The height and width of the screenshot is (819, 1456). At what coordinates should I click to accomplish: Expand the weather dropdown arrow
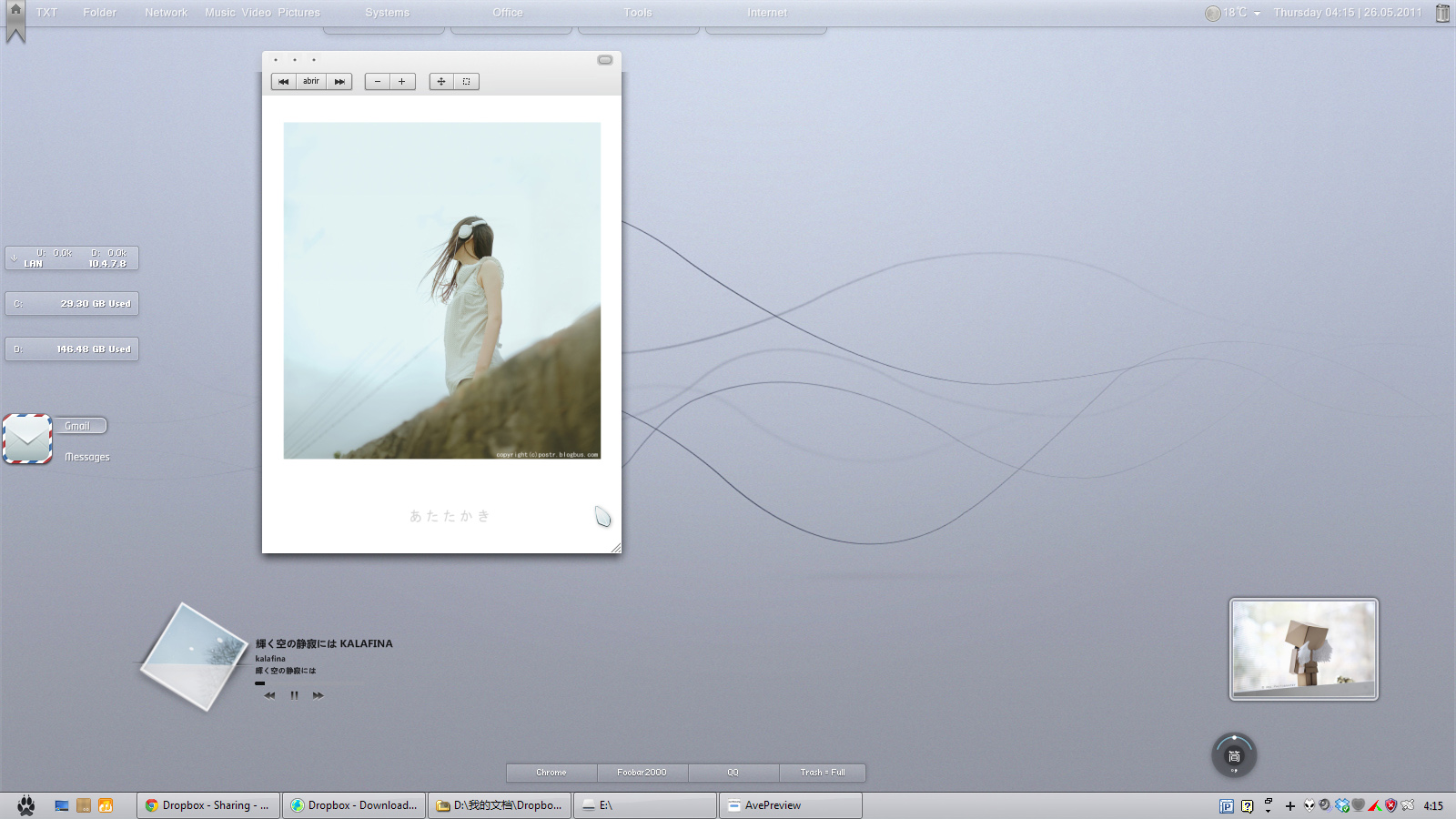point(1257,14)
